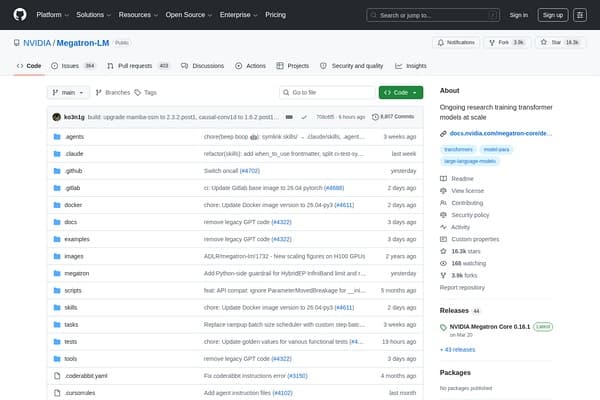Star the Megatron-LM repository
Viewport: 600px width, 400px height.
(560, 42)
